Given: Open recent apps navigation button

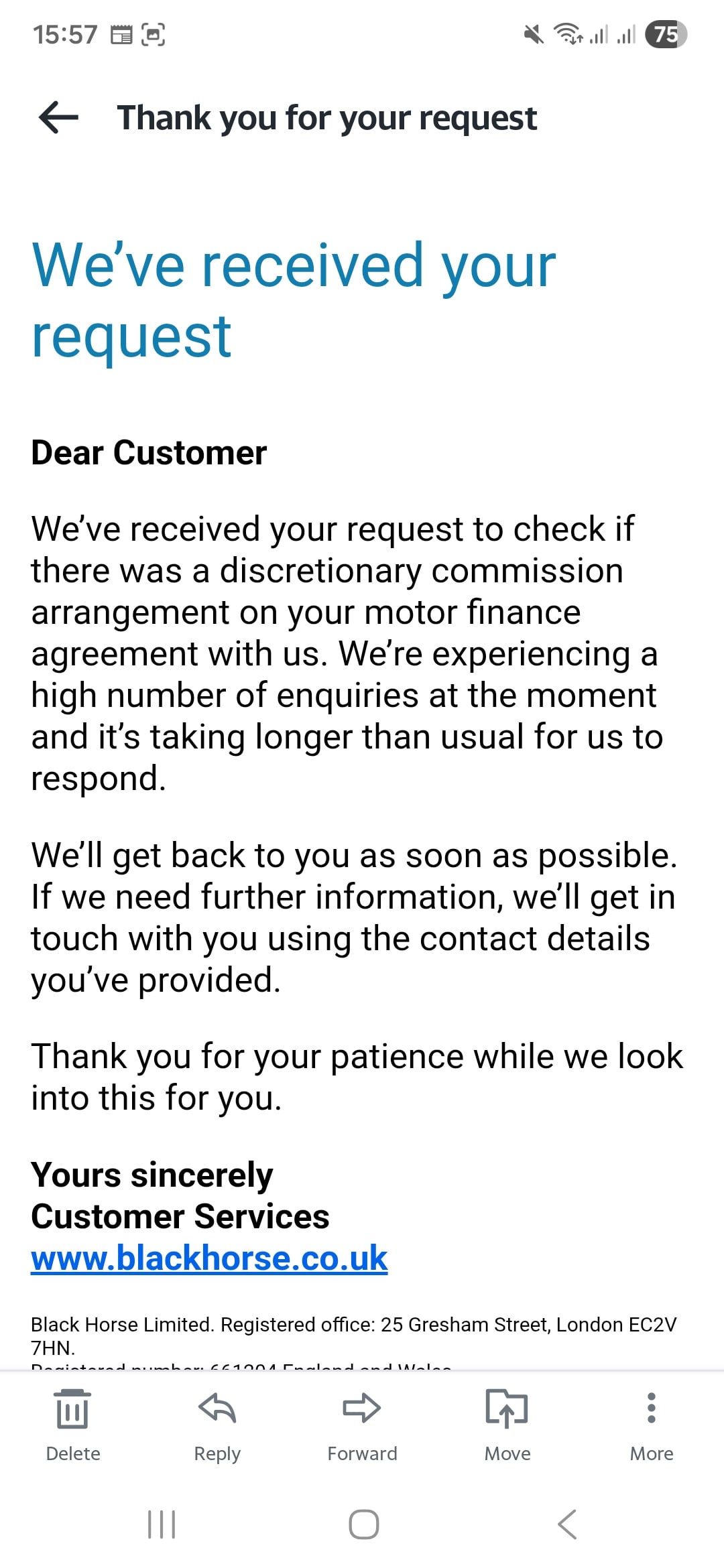Looking at the screenshot, I should [162, 1524].
